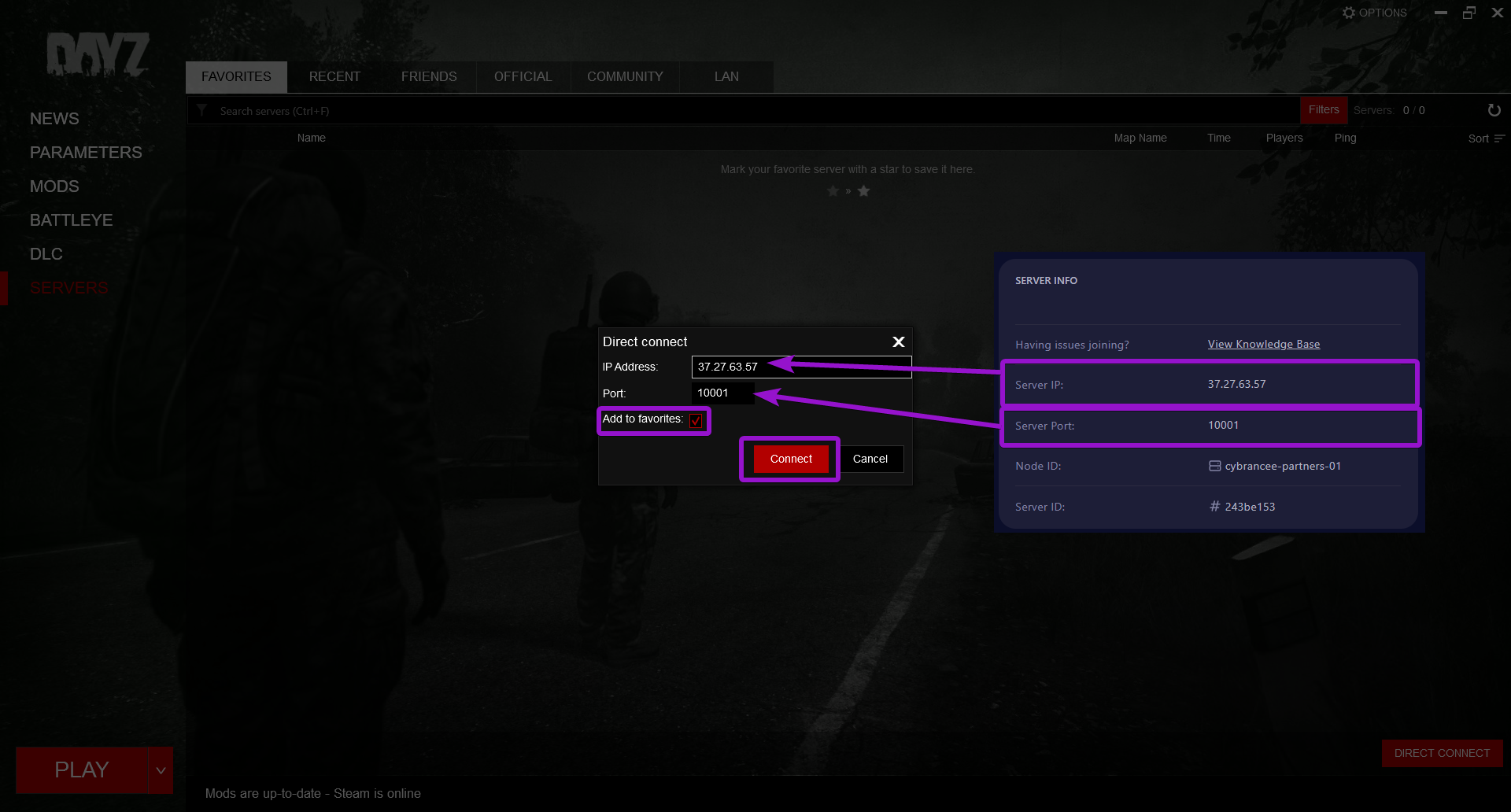Expand the PLAY button dropdown

[x=161, y=770]
